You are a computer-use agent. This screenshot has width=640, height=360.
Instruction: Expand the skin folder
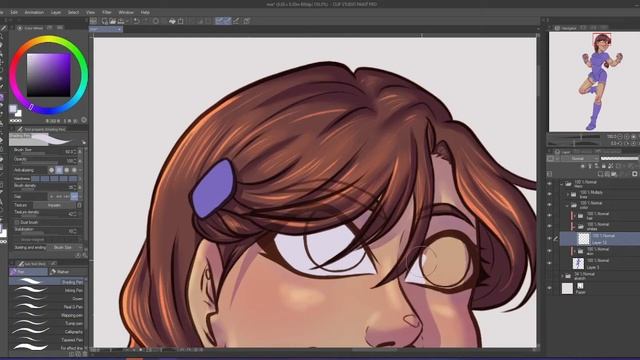click(575, 251)
